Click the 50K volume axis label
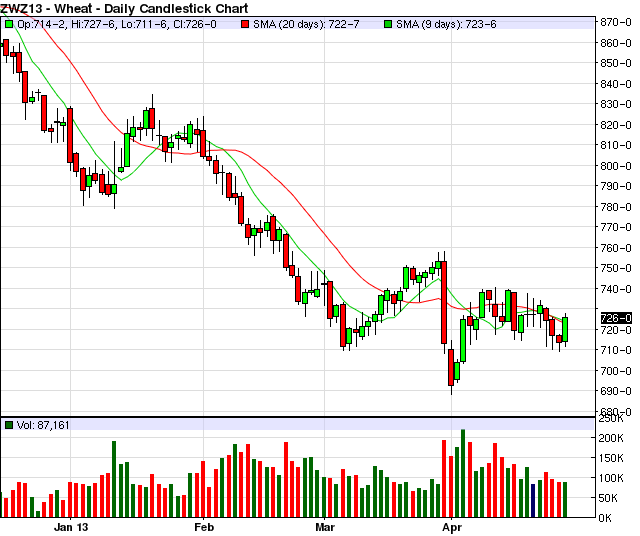This screenshot has height=536, width=640. 608,498
